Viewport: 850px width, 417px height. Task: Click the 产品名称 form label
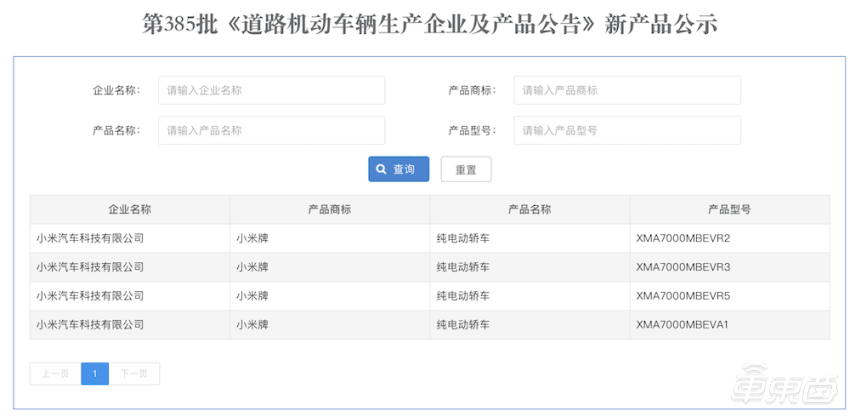[116, 131]
